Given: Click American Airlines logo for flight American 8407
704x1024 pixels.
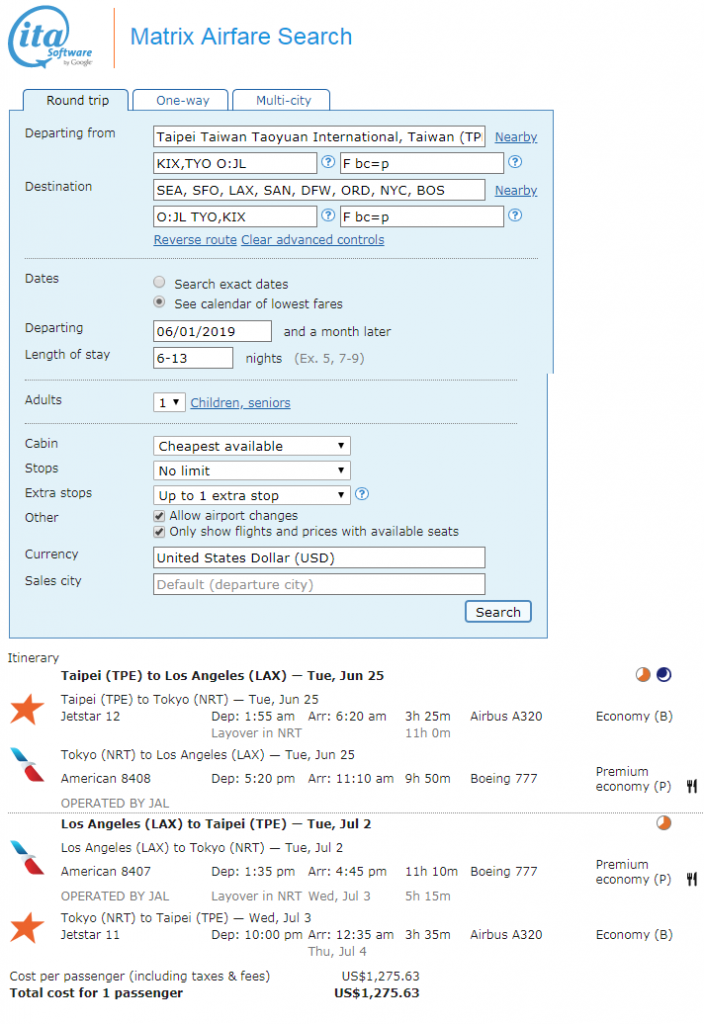Looking at the screenshot, I should coord(27,857).
